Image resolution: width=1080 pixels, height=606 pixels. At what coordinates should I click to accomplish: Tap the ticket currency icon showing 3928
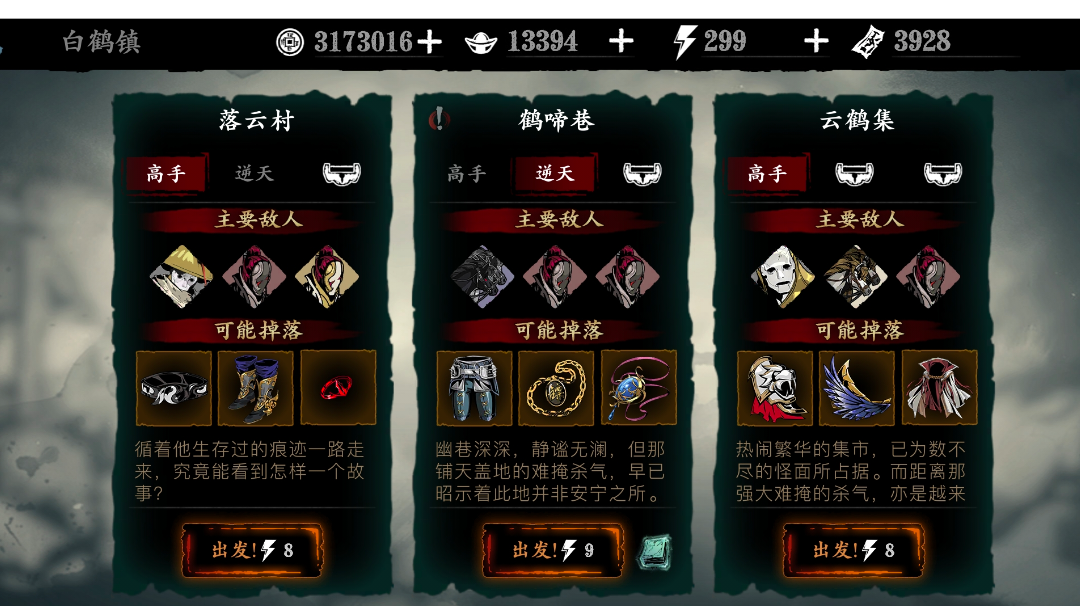click(868, 42)
